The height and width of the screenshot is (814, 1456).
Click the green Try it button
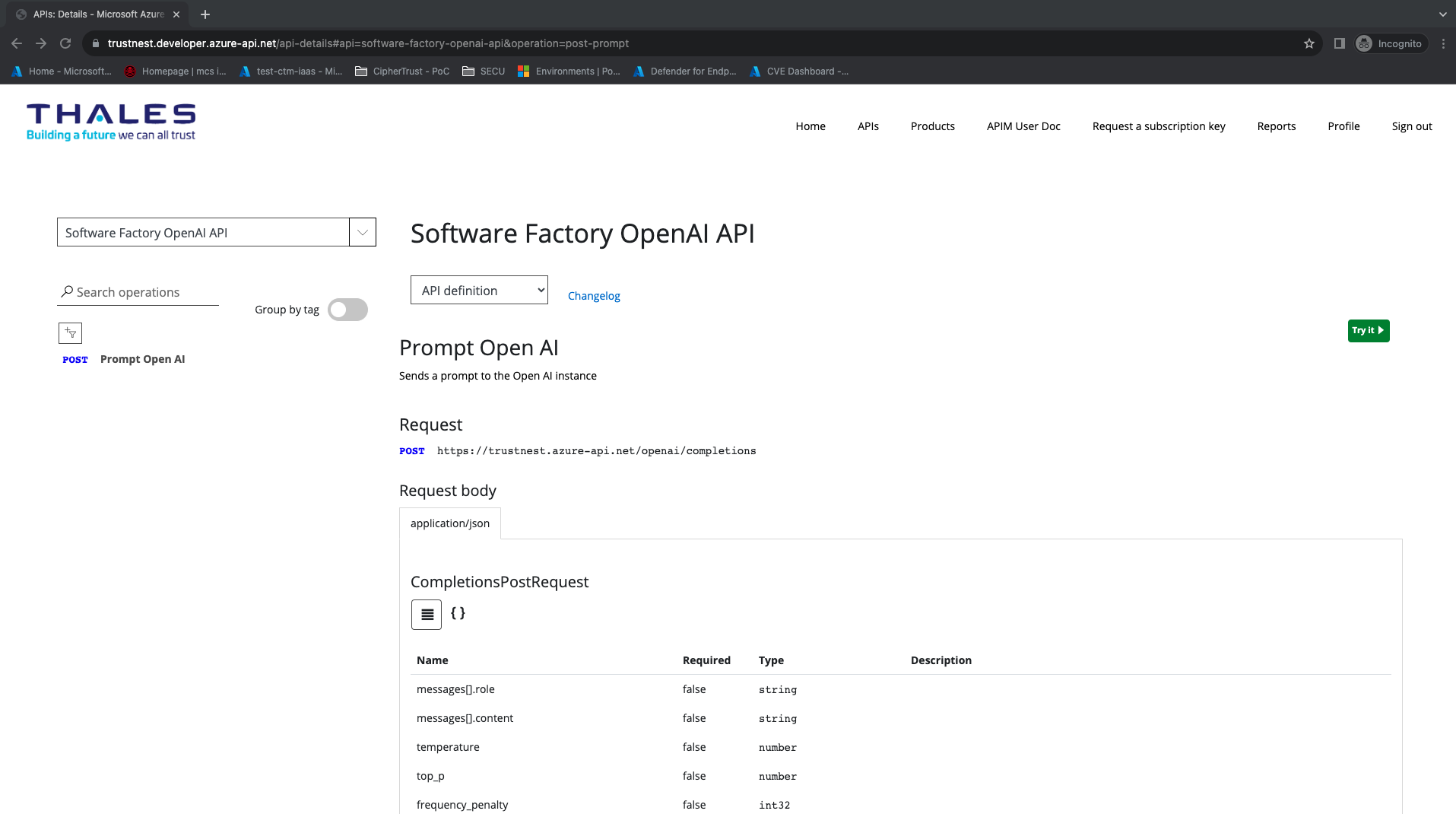click(x=1369, y=330)
